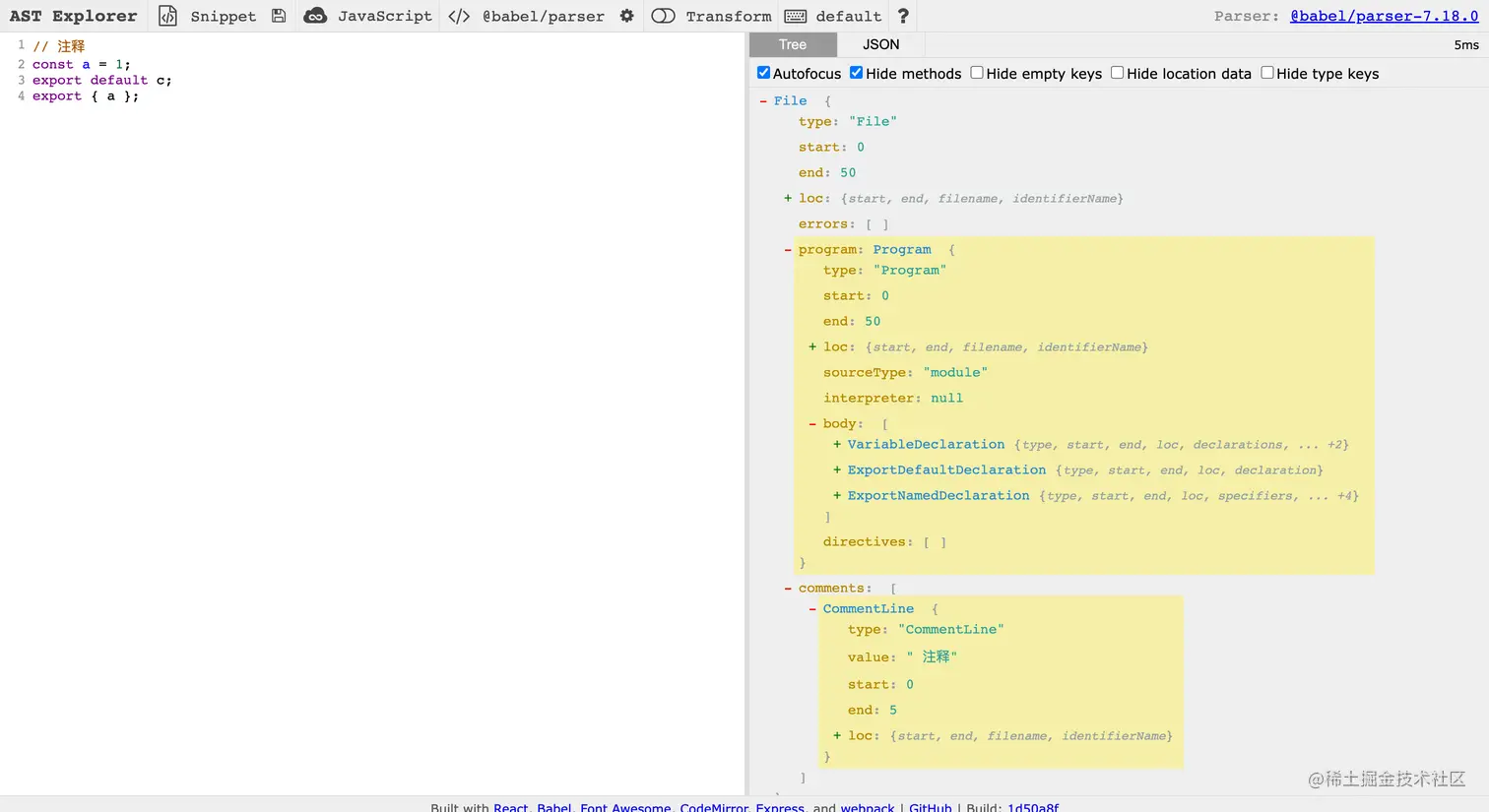Screen dimensions: 1489x812
Task: Click the end: 50 property inside Program
Action: coord(852,321)
